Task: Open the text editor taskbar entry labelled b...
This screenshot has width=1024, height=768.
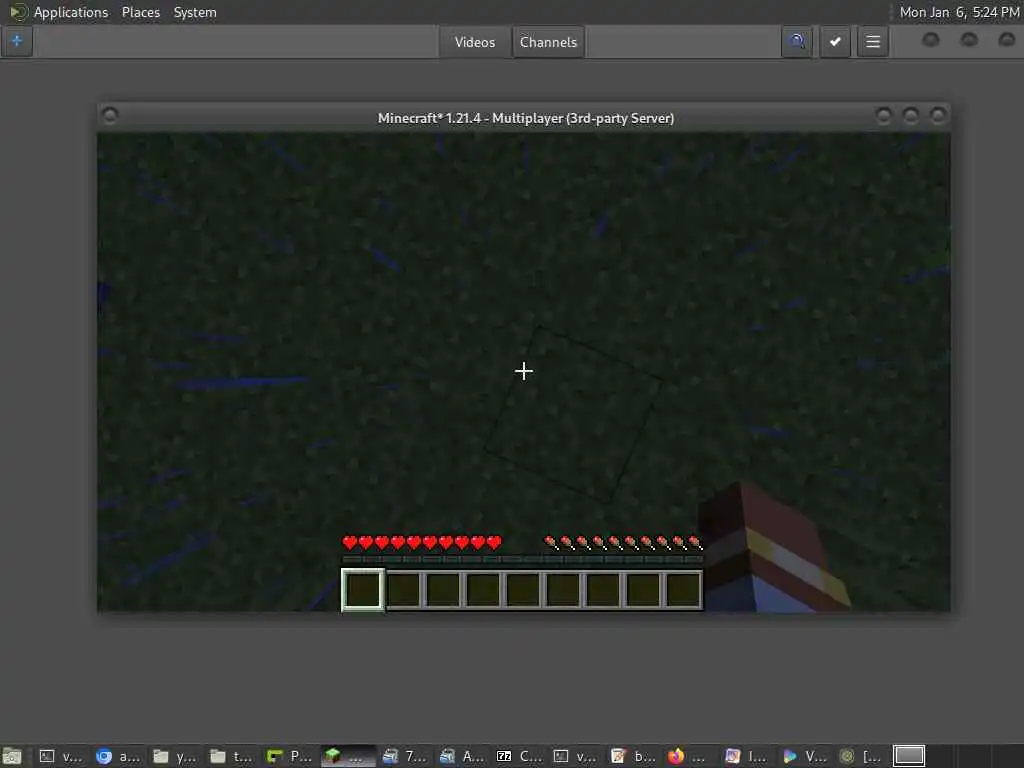Action: (x=632, y=756)
